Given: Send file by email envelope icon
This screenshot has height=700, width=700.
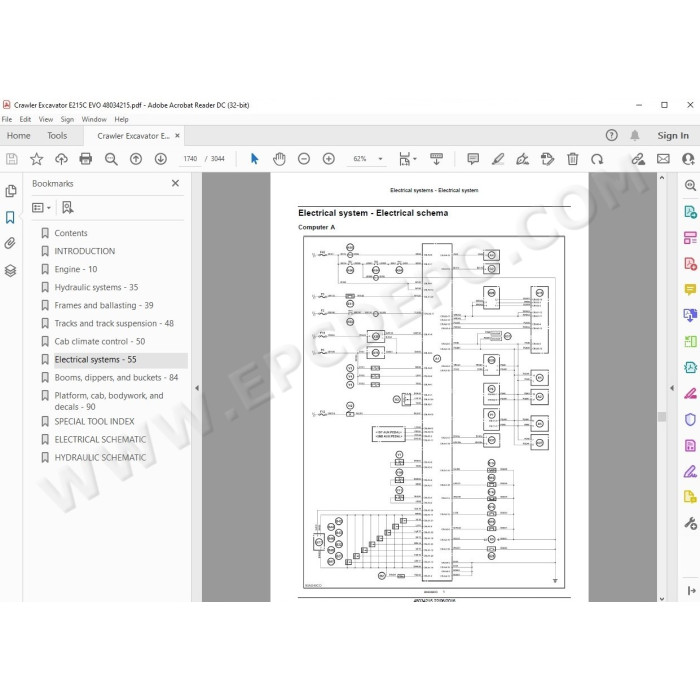Looking at the screenshot, I should [663, 159].
